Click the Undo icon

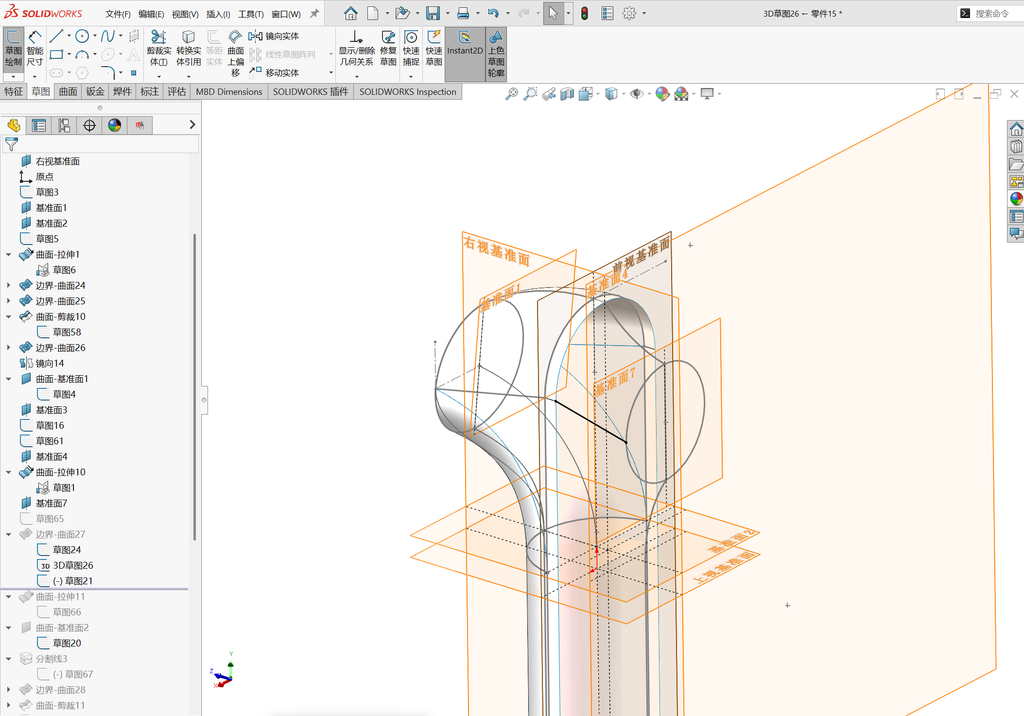point(493,13)
